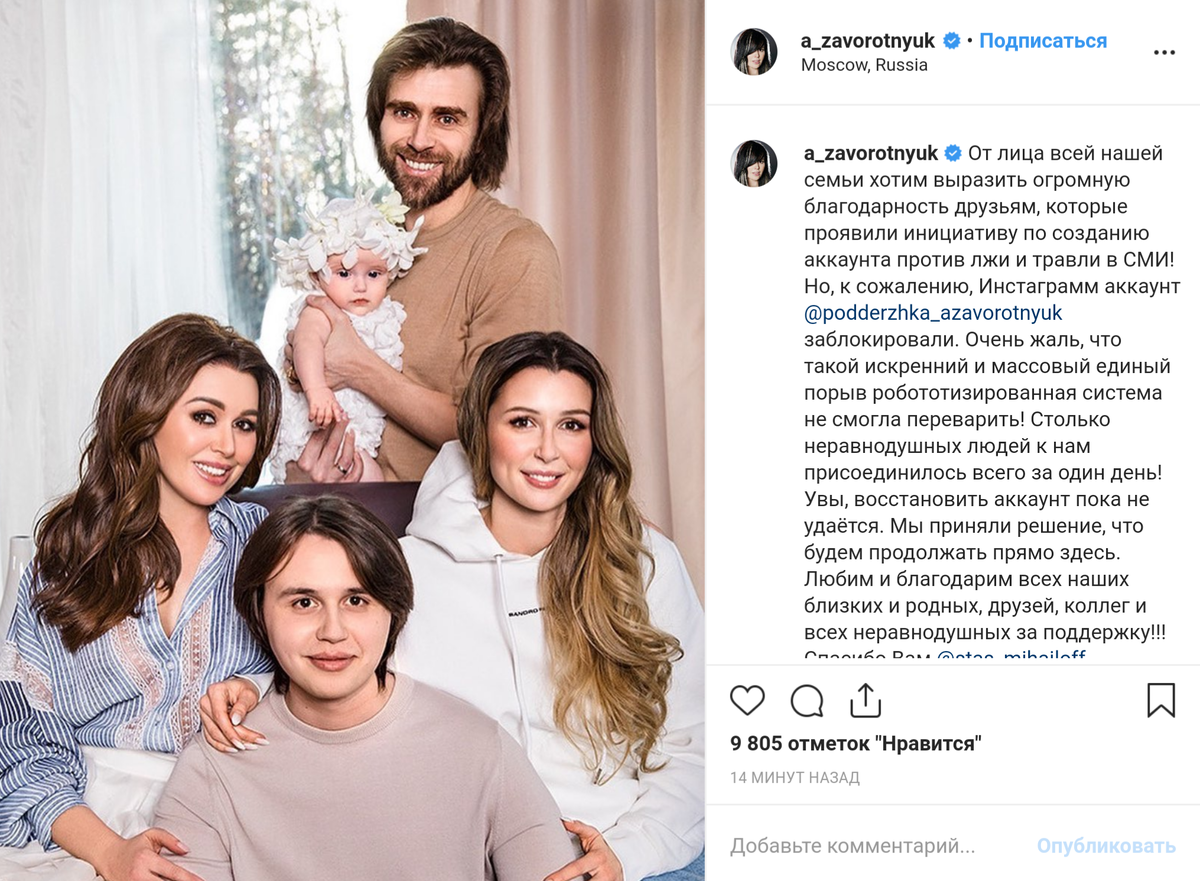Click verified badge in caption username

(x=954, y=153)
